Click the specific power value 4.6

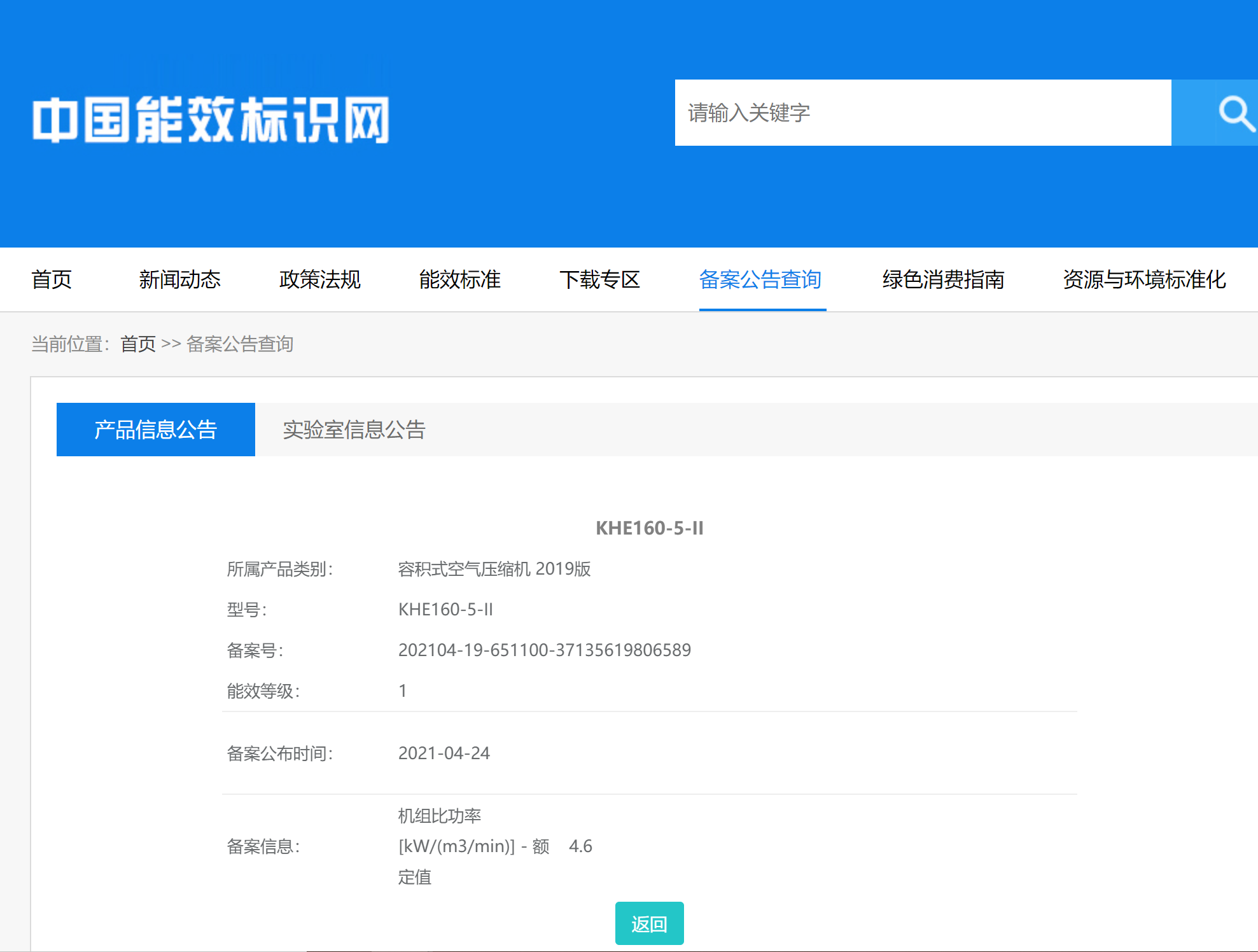(580, 846)
